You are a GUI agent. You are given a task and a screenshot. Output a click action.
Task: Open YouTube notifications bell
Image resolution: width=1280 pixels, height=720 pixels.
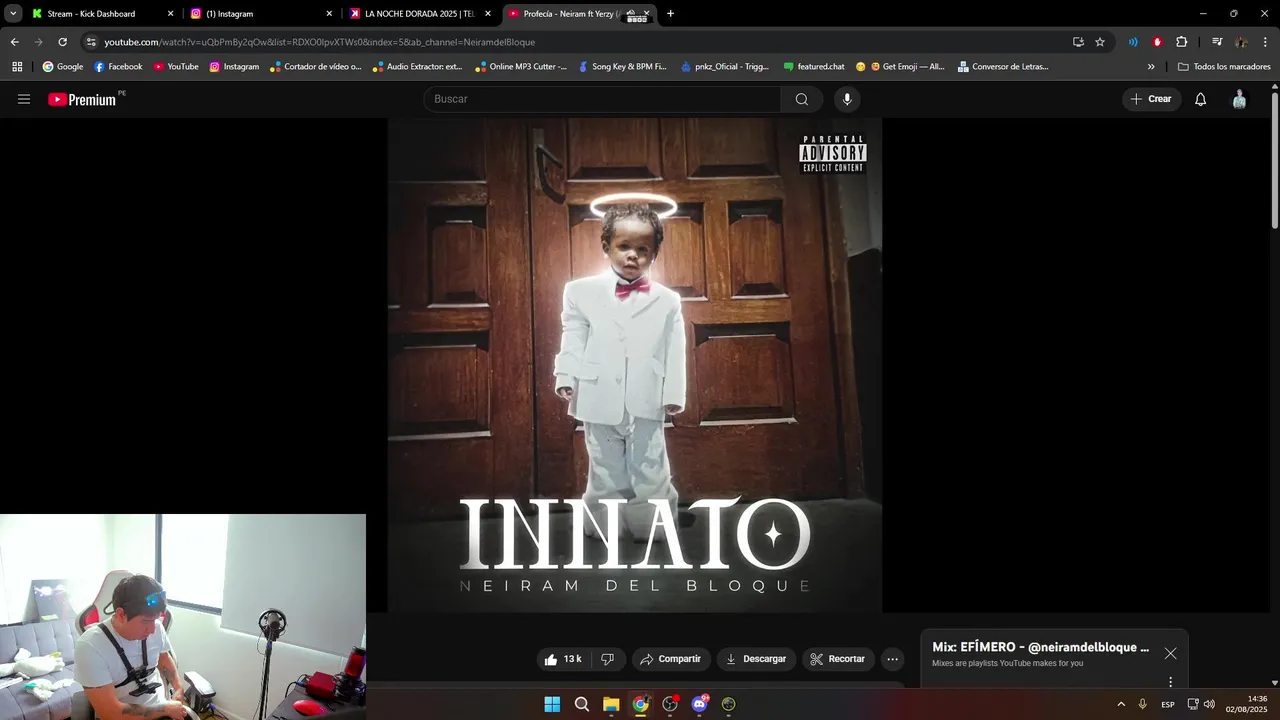[1201, 99]
